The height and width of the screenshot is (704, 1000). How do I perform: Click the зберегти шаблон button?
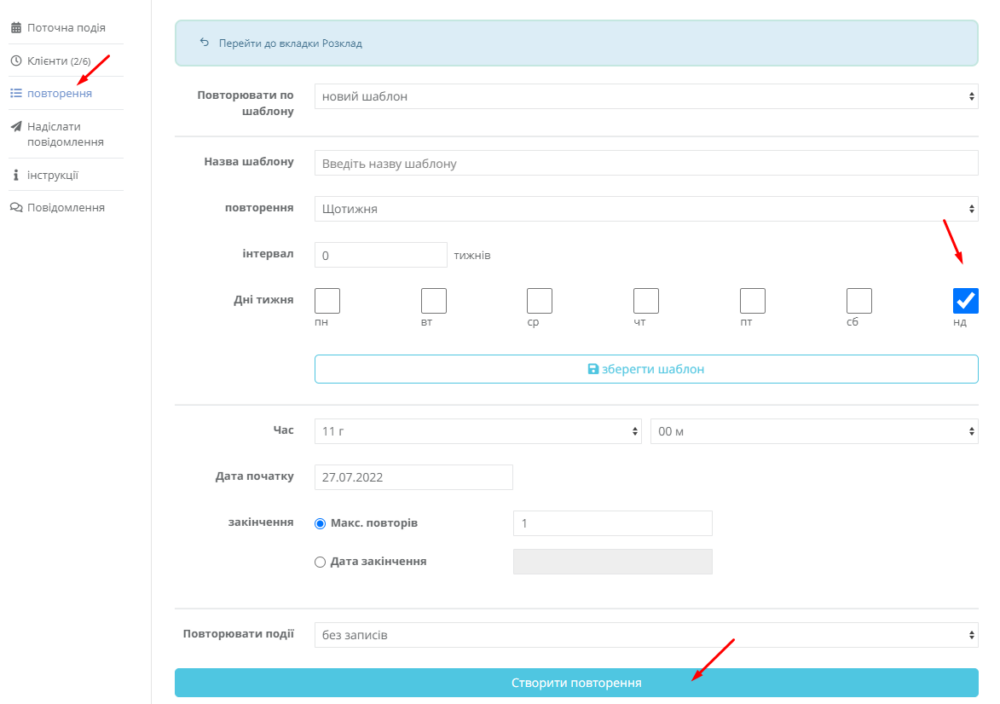click(646, 369)
